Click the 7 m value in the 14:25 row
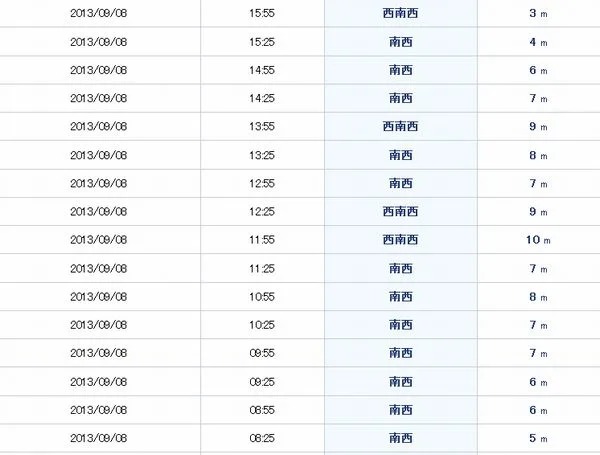 tap(538, 98)
